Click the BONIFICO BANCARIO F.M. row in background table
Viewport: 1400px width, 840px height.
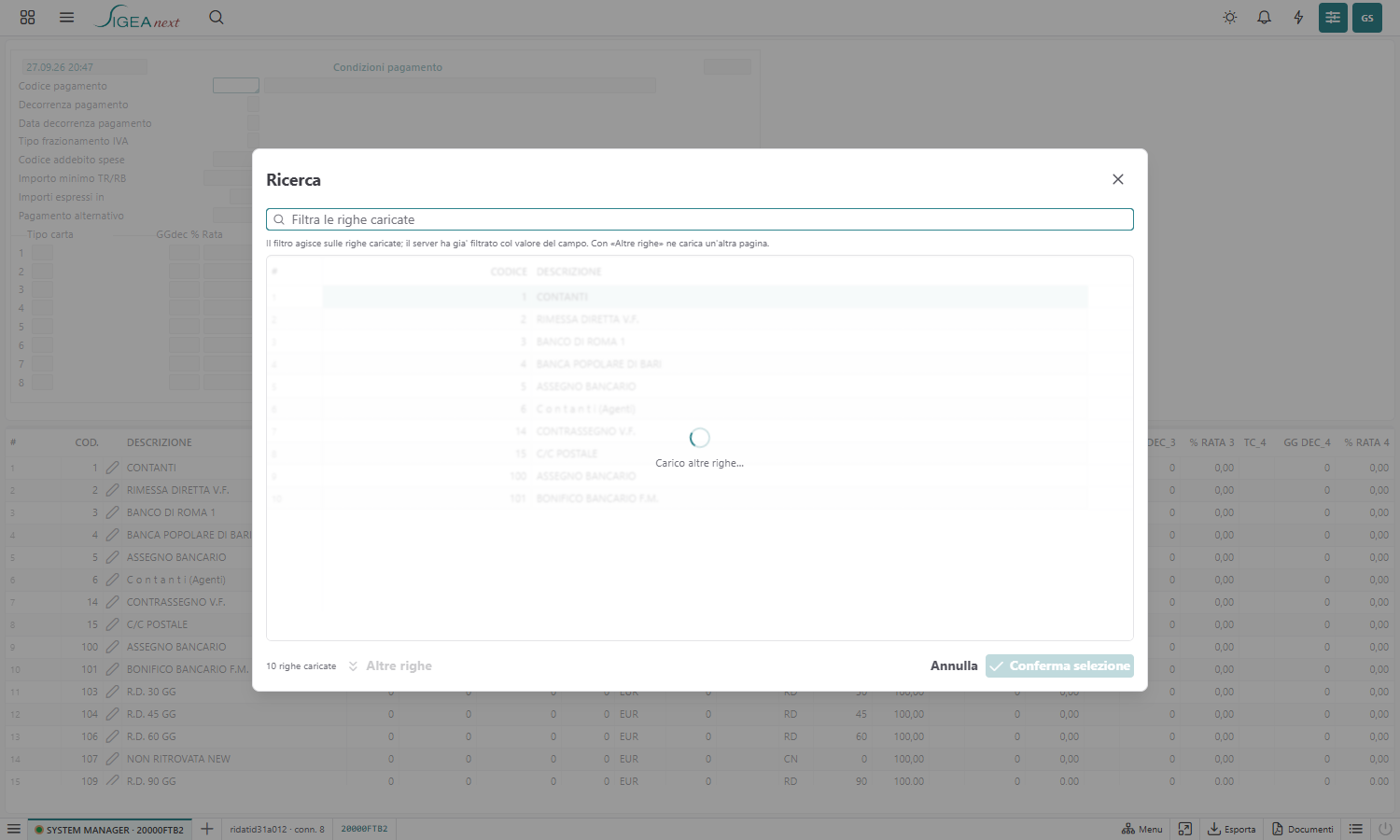188,669
